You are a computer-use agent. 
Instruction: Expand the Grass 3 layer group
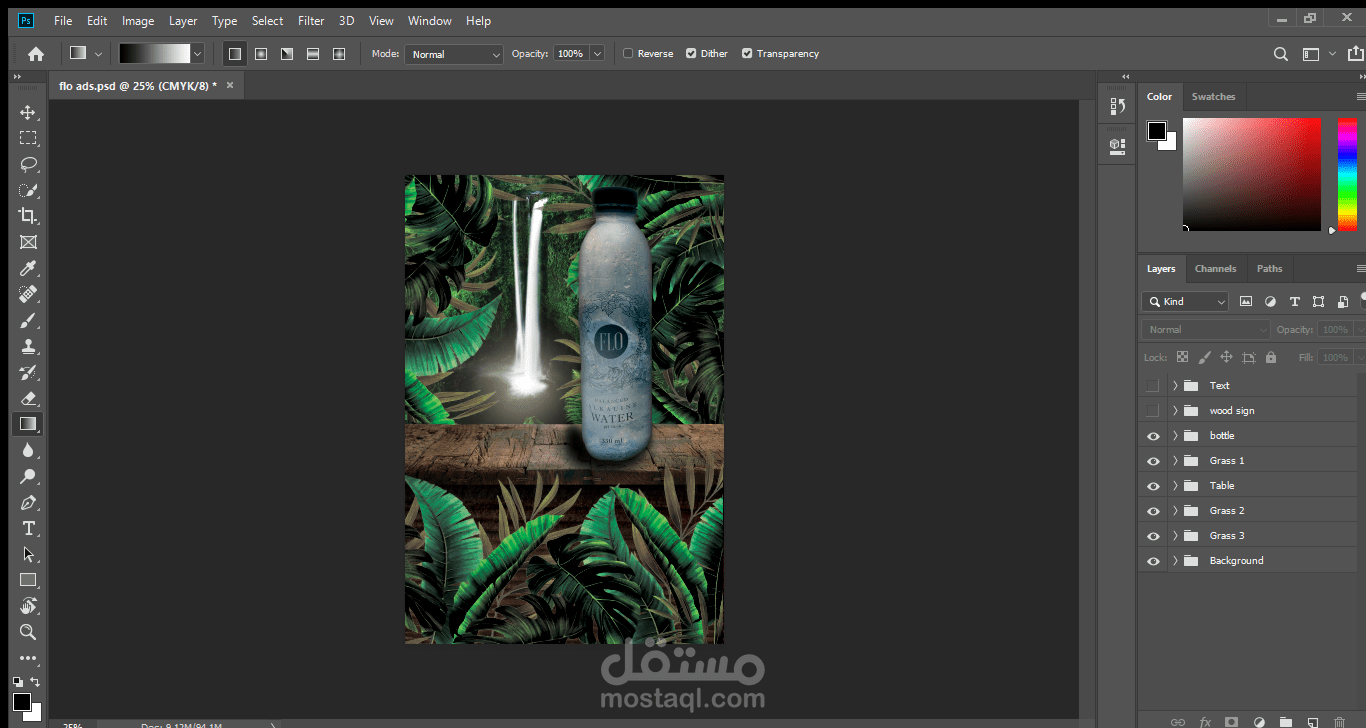click(x=1175, y=536)
